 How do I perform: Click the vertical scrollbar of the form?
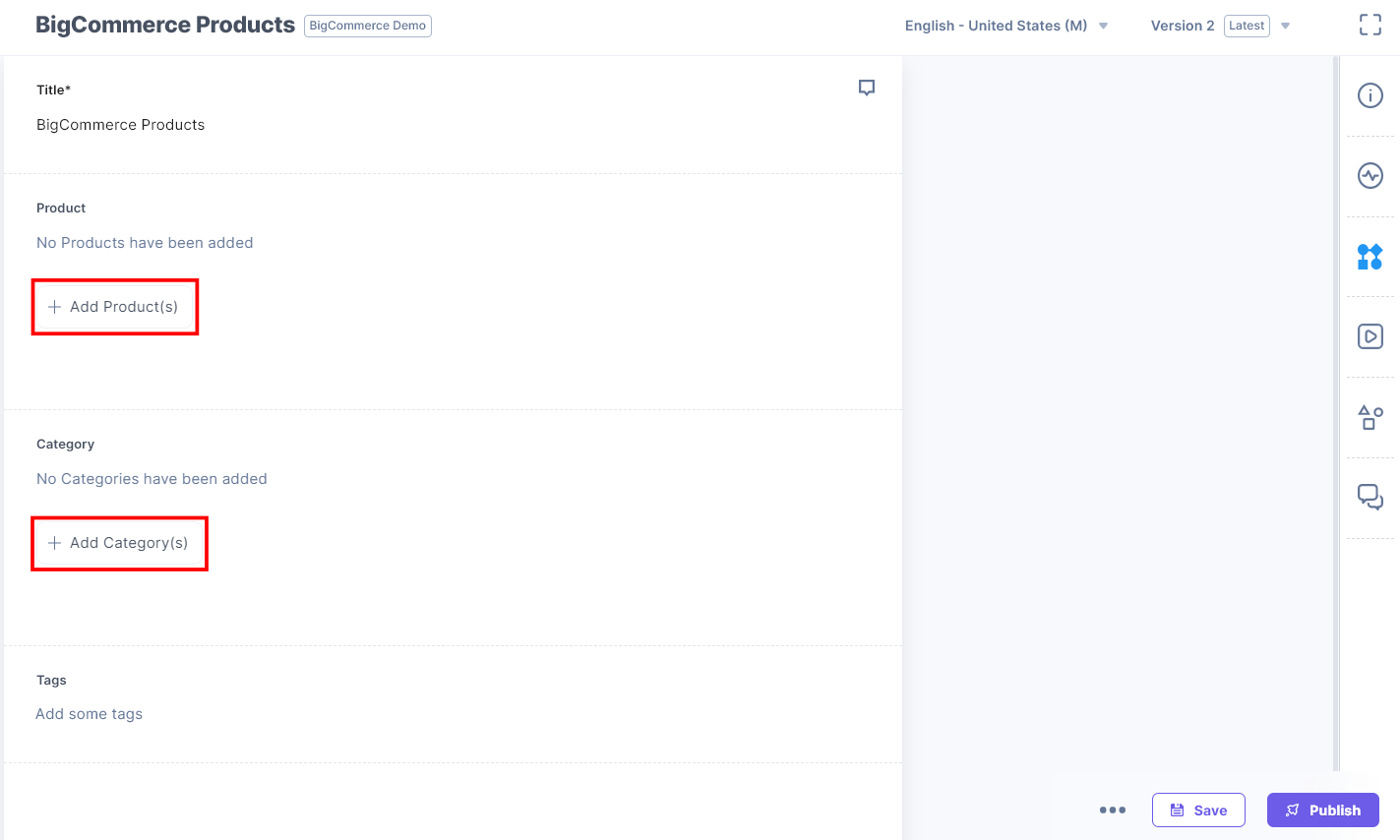click(x=1335, y=413)
